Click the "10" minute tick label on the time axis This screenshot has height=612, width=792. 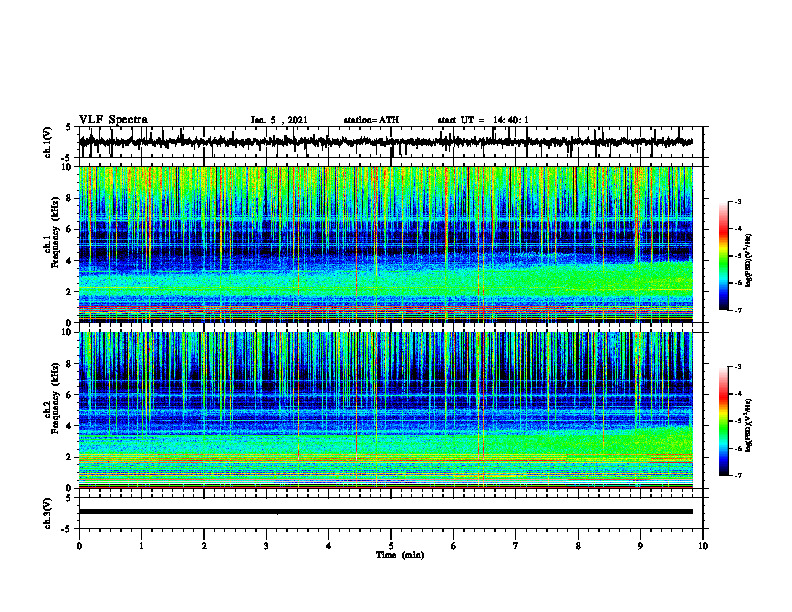point(703,546)
